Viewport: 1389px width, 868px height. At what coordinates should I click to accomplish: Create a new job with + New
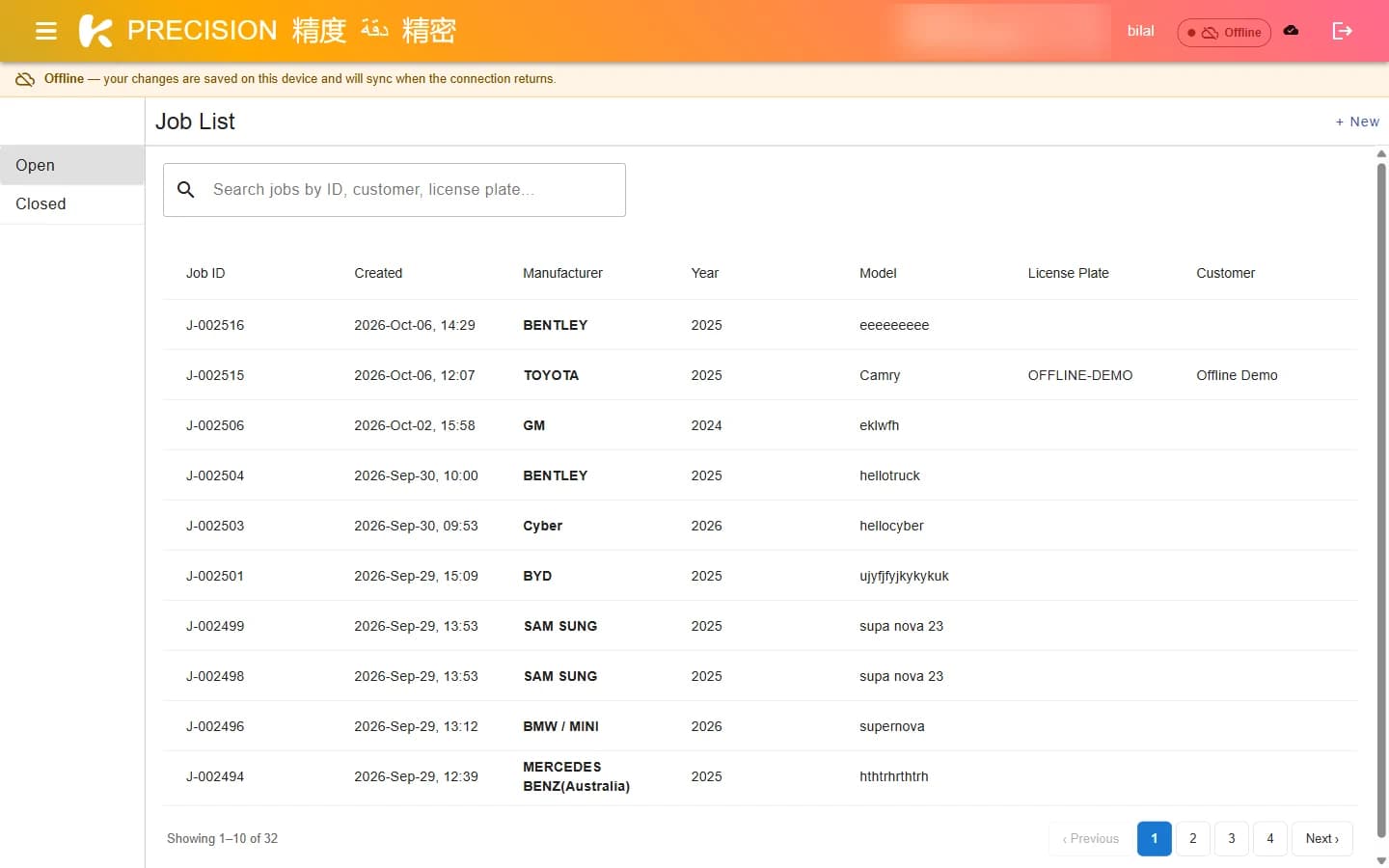[1357, 122]
